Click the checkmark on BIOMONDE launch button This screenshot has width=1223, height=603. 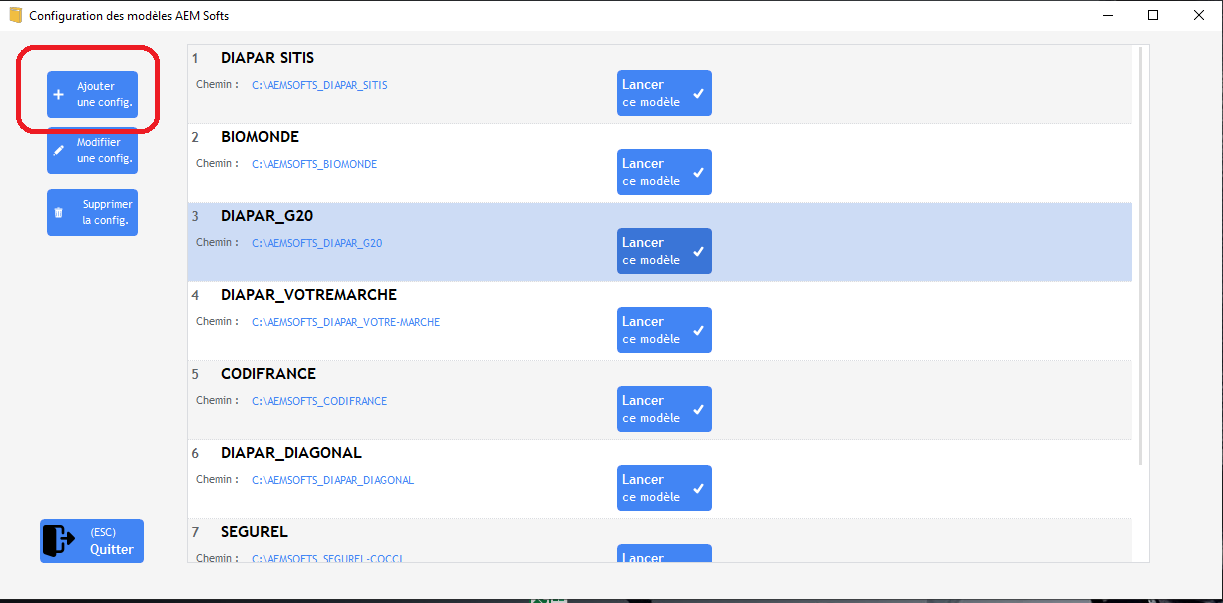click(698, 173)
